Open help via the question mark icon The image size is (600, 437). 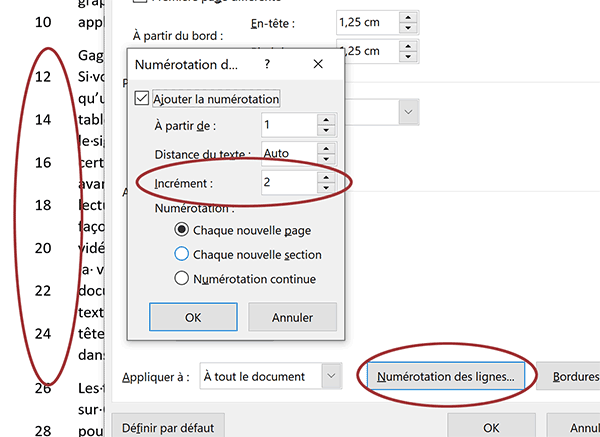tap(267, 64)
